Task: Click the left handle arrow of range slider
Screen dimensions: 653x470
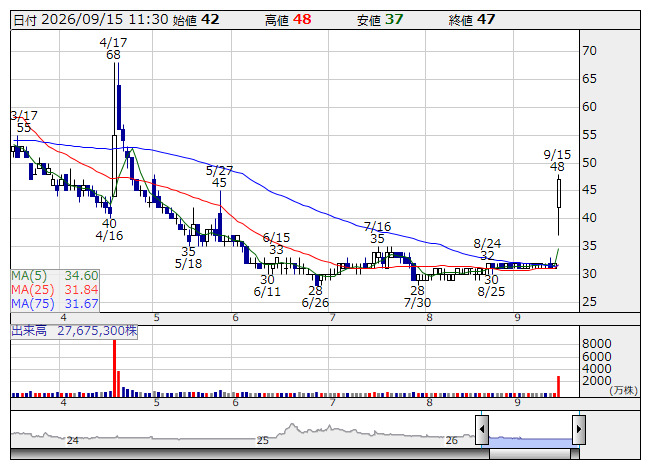Action: coord(482,429)
